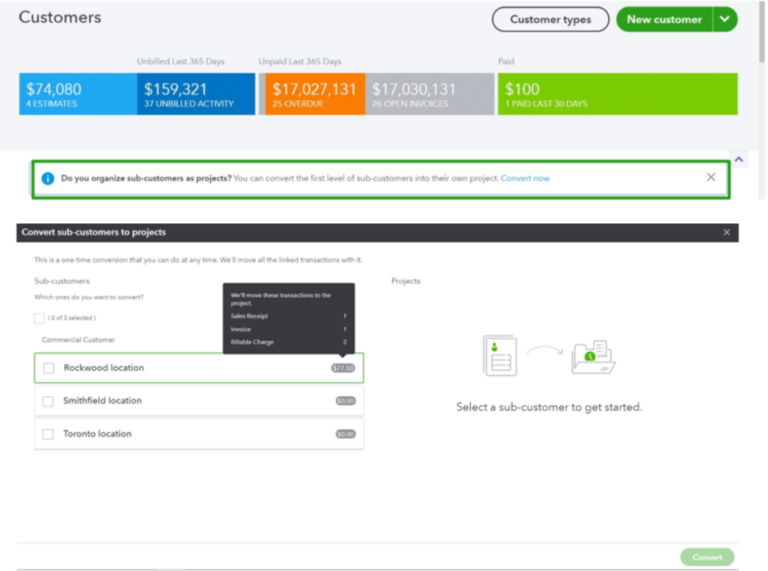
Task: Click the Toronto location $0.00 badge
Action: 345,434
